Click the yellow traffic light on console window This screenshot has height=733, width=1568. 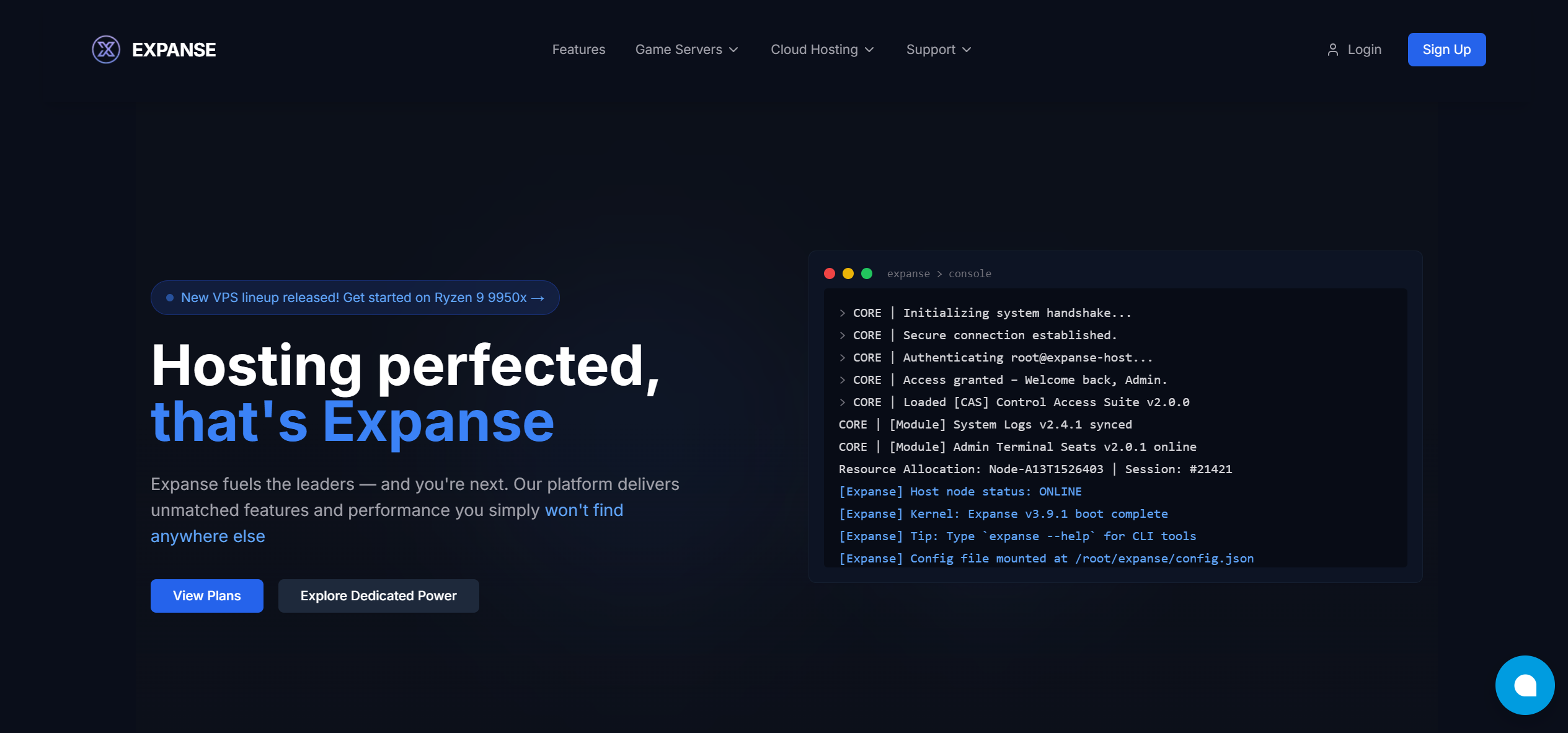pyautogui.click(x=848, y=273)
